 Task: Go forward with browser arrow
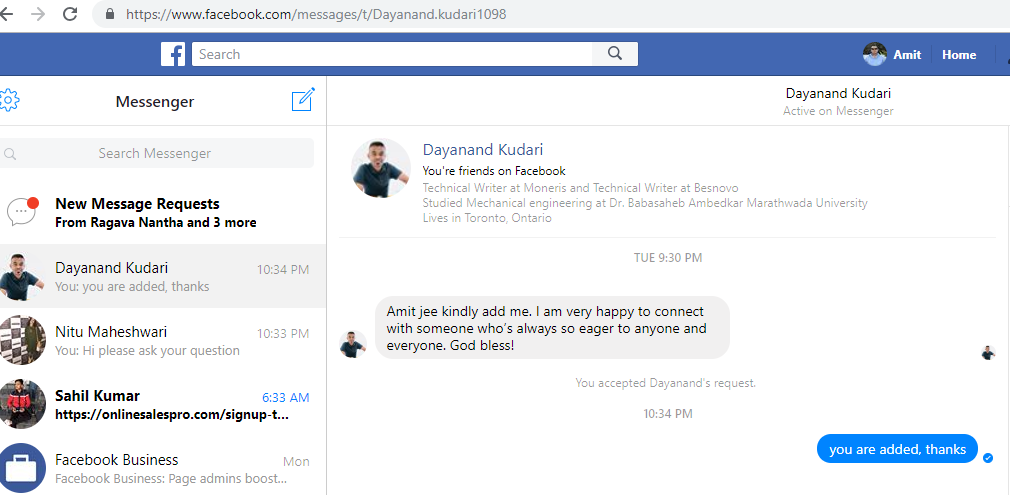(x=38, y=14)
